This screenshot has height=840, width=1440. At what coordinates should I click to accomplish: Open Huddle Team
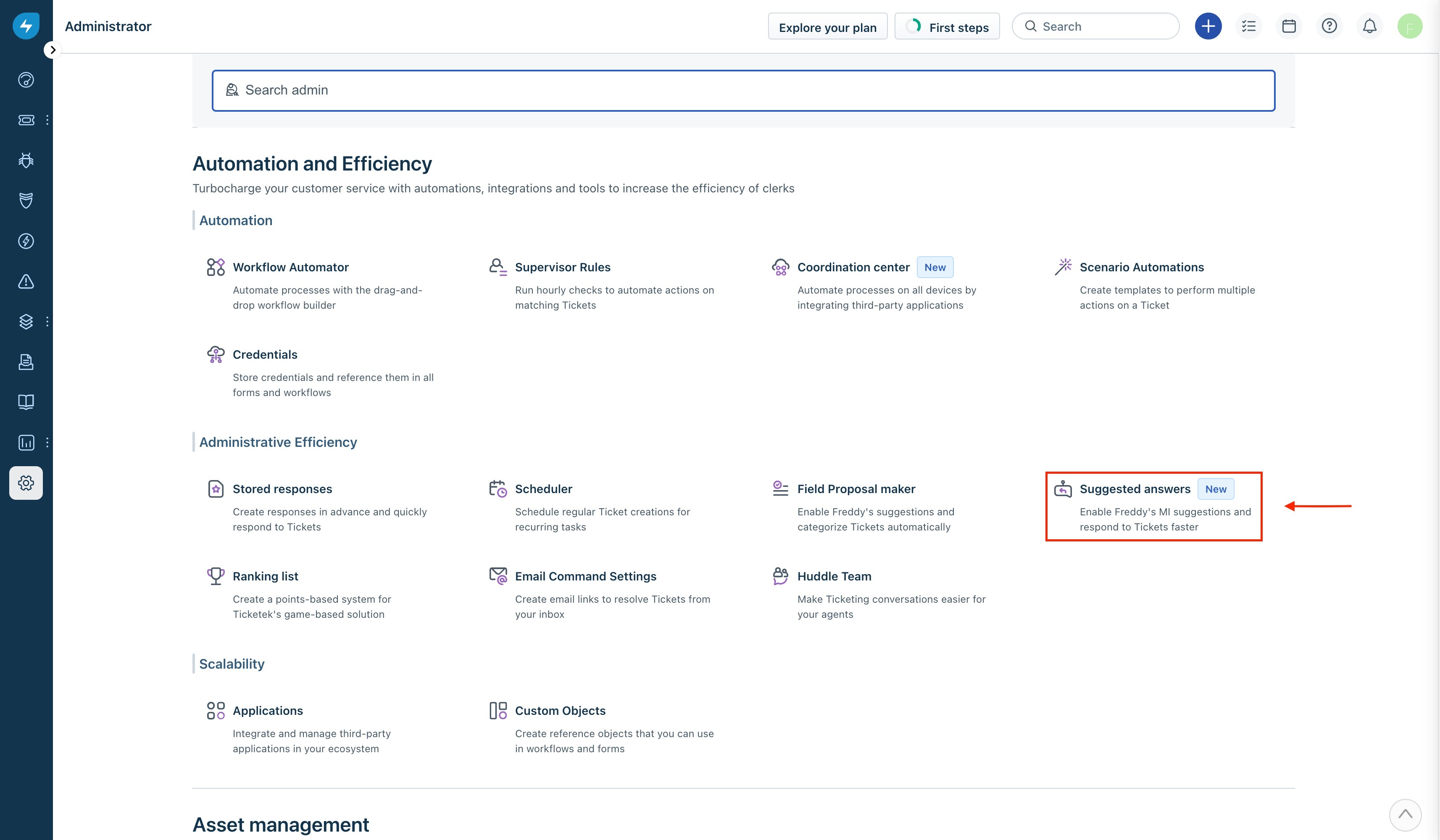coord(834,576)
